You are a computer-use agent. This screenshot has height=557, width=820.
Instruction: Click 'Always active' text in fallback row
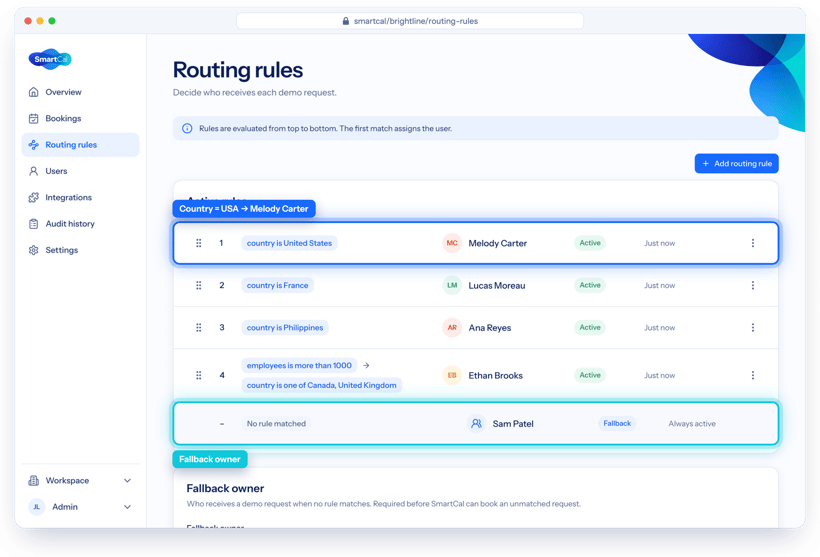(x=692, y=424)
